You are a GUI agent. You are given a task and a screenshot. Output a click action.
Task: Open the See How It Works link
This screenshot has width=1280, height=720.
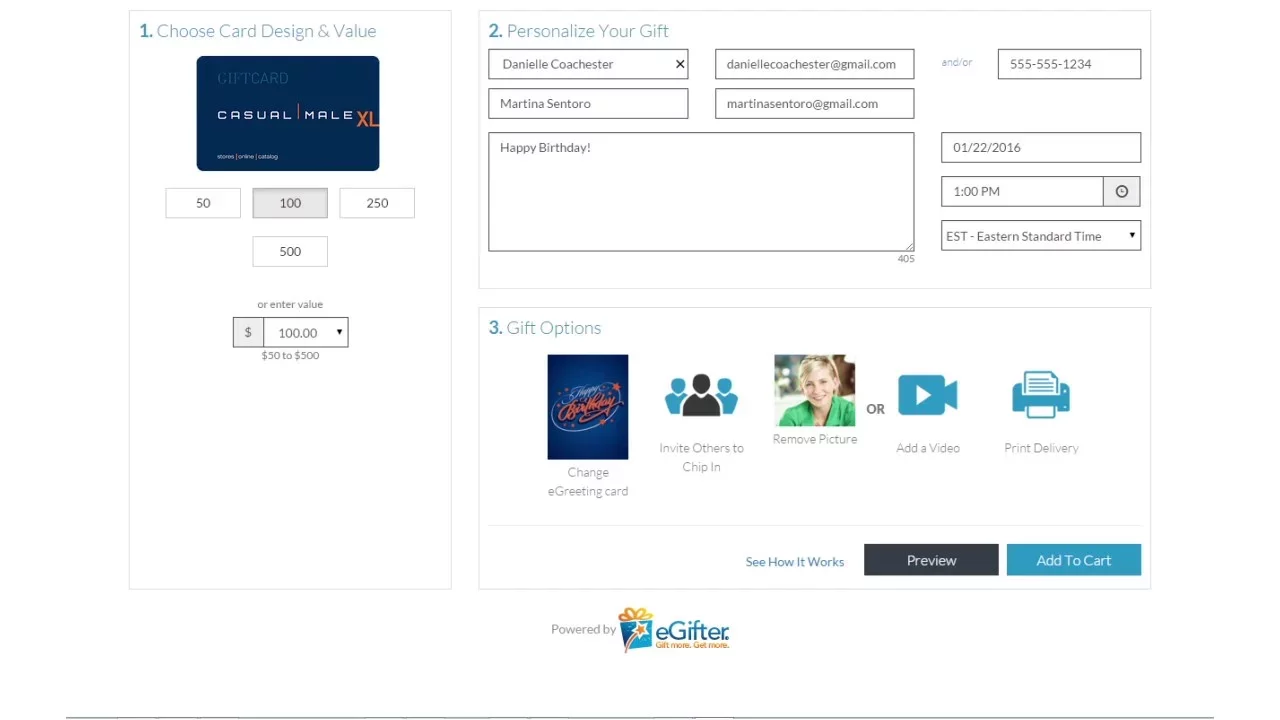click(795, 562)
